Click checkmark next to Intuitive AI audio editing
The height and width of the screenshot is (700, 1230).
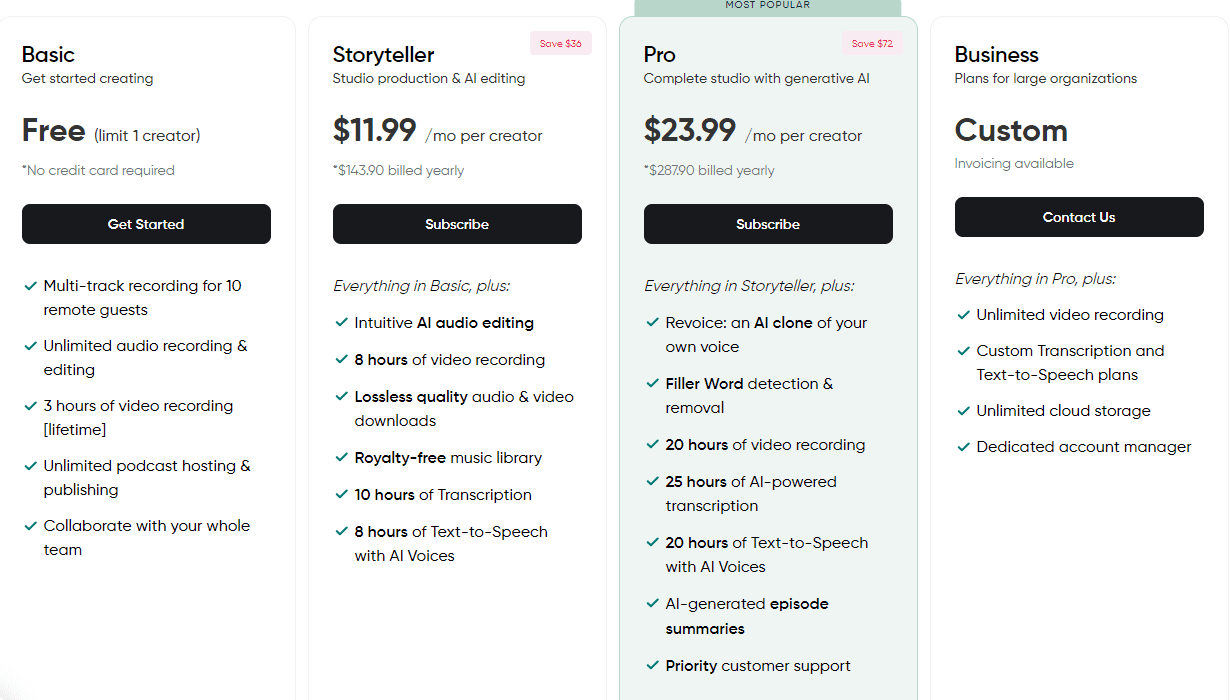click(x=342, y=323)
